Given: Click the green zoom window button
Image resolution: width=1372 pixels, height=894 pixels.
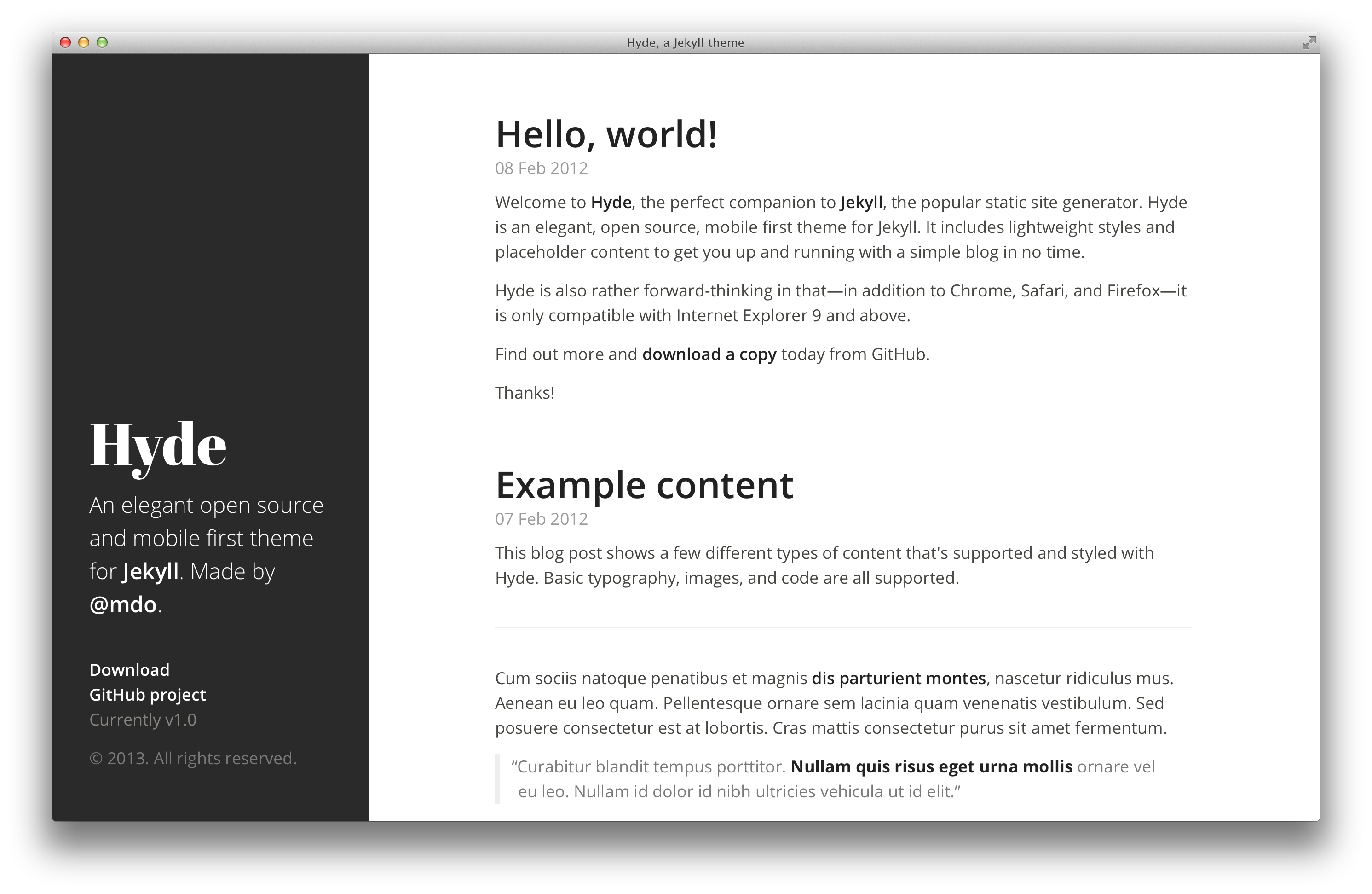Looking at the screenshot, I should pyautogui.click(x=102, y=43).
